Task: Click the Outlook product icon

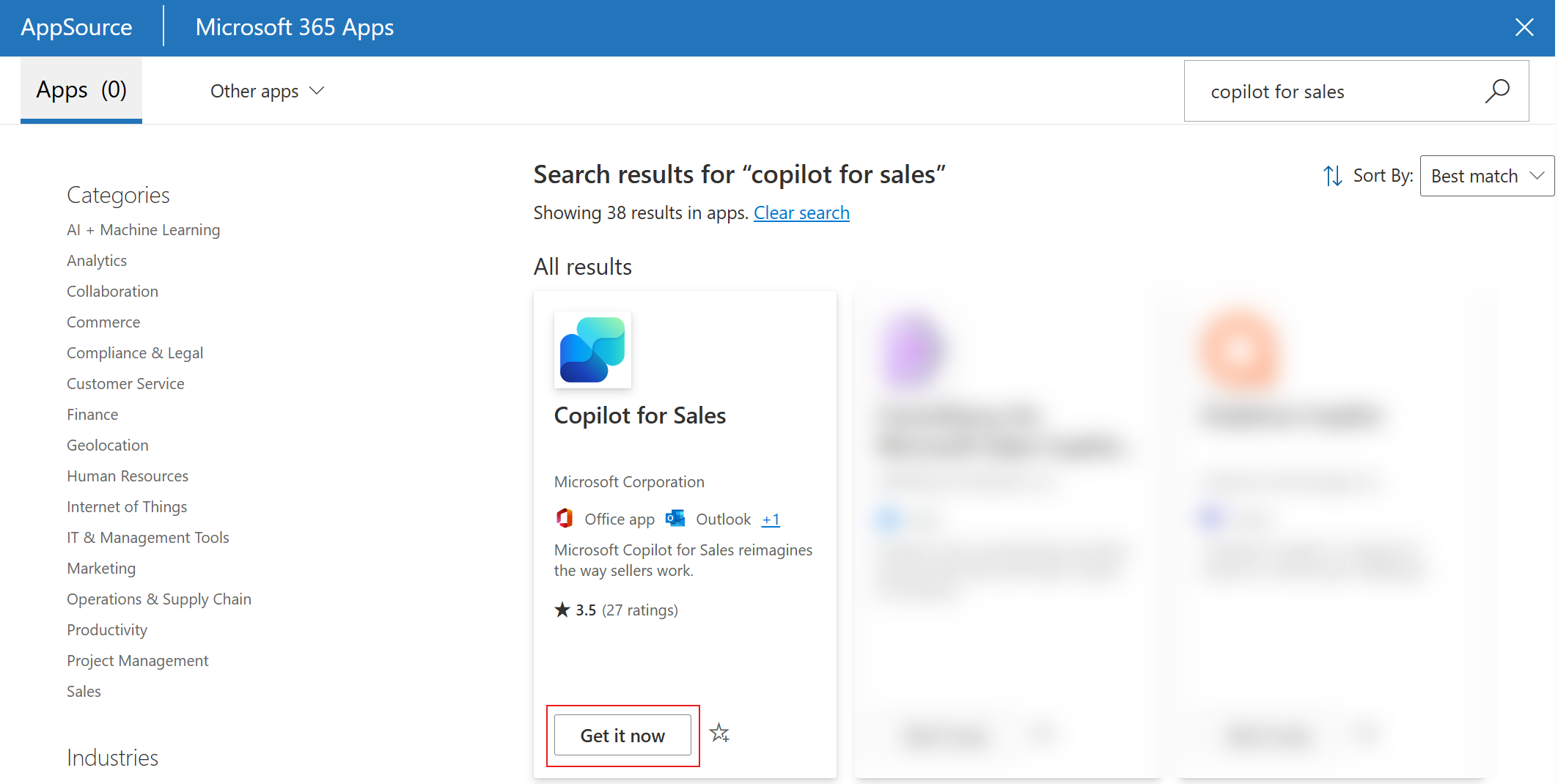Action: coord(675,519)
